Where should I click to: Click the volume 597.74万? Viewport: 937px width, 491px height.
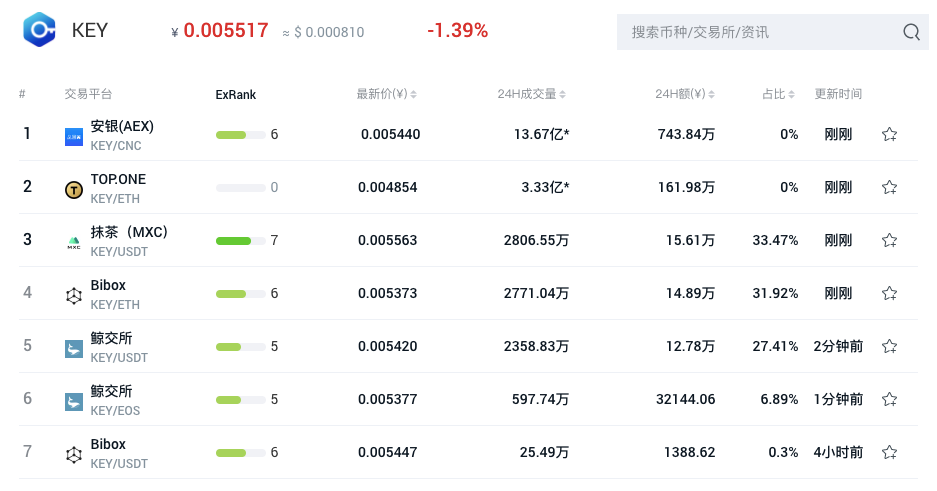[540, 399]
